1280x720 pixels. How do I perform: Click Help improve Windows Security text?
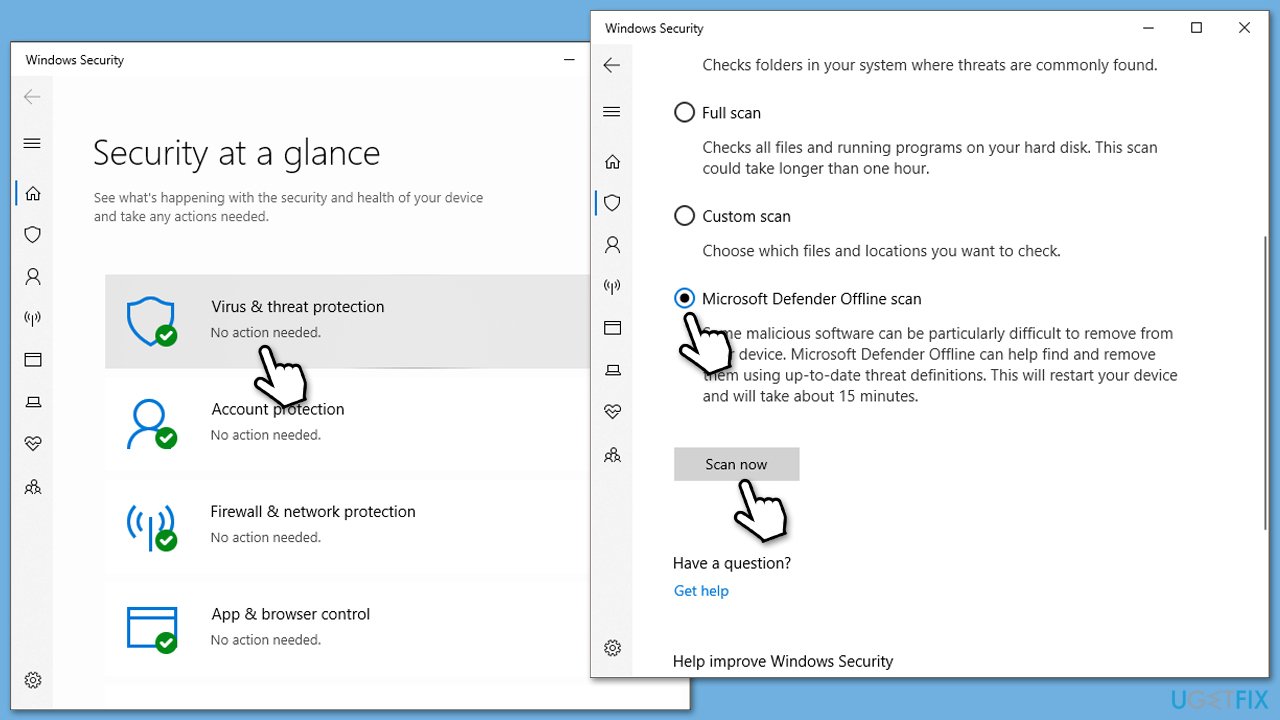(783, 661)
